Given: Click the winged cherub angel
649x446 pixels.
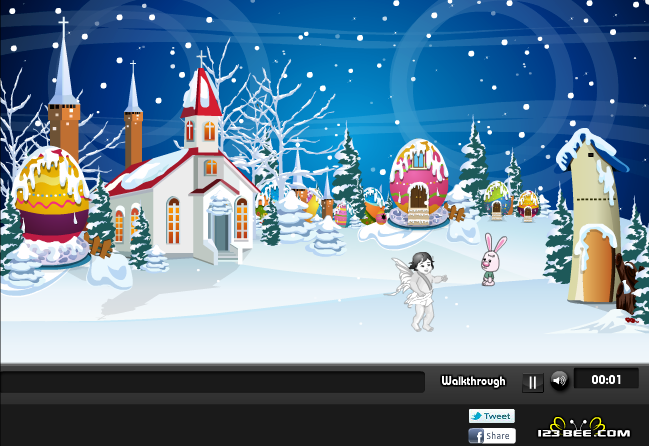Looking at the screenshot, I should click(x=419, y=291).
